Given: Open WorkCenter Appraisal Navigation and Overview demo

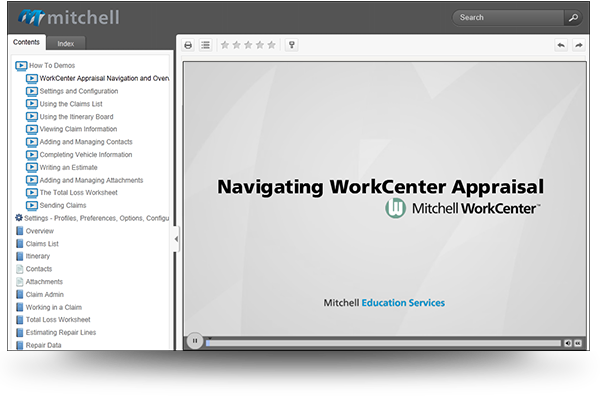Looking at the screenshot, I should tap(104, 78).
